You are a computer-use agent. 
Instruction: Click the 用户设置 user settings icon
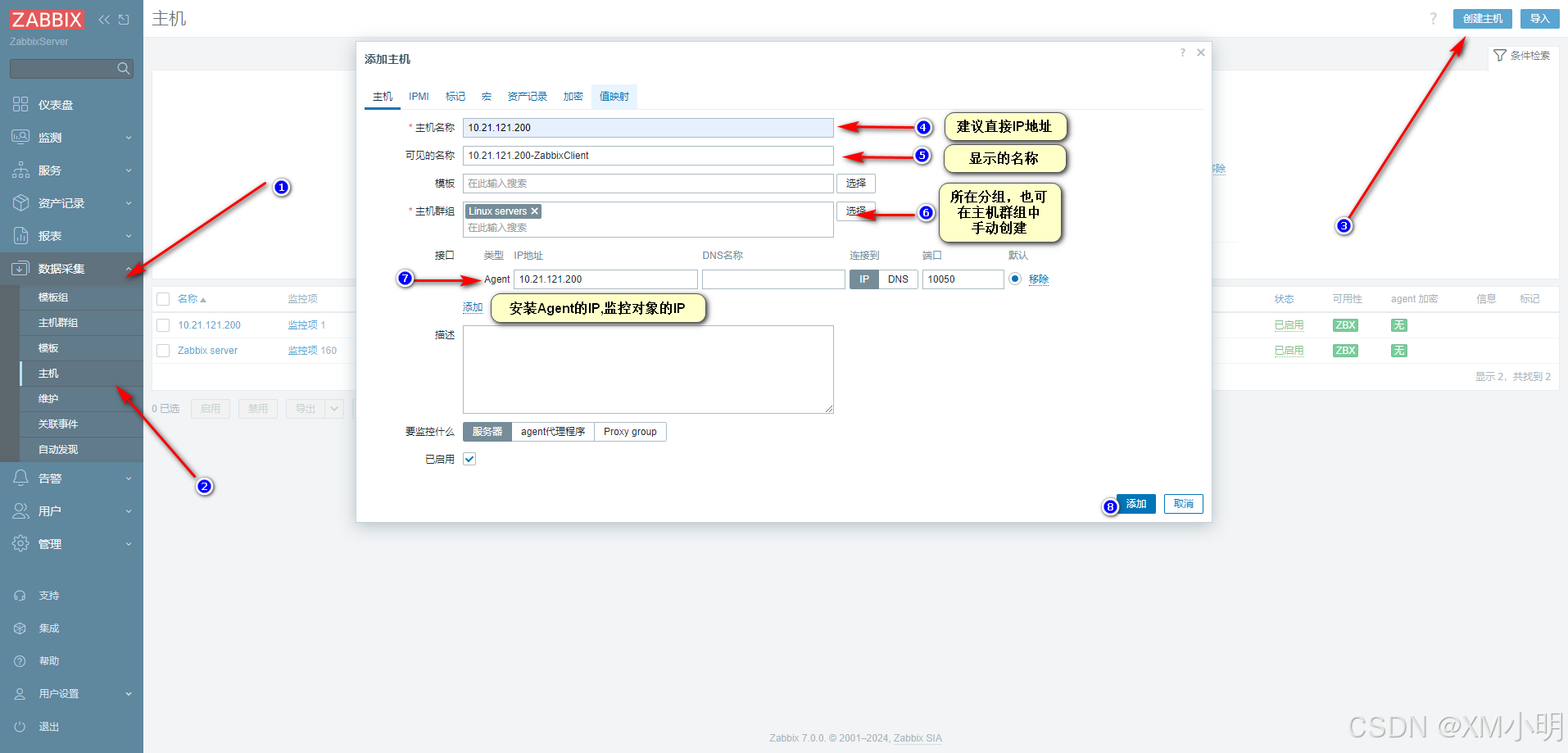(x=20, y=694)
